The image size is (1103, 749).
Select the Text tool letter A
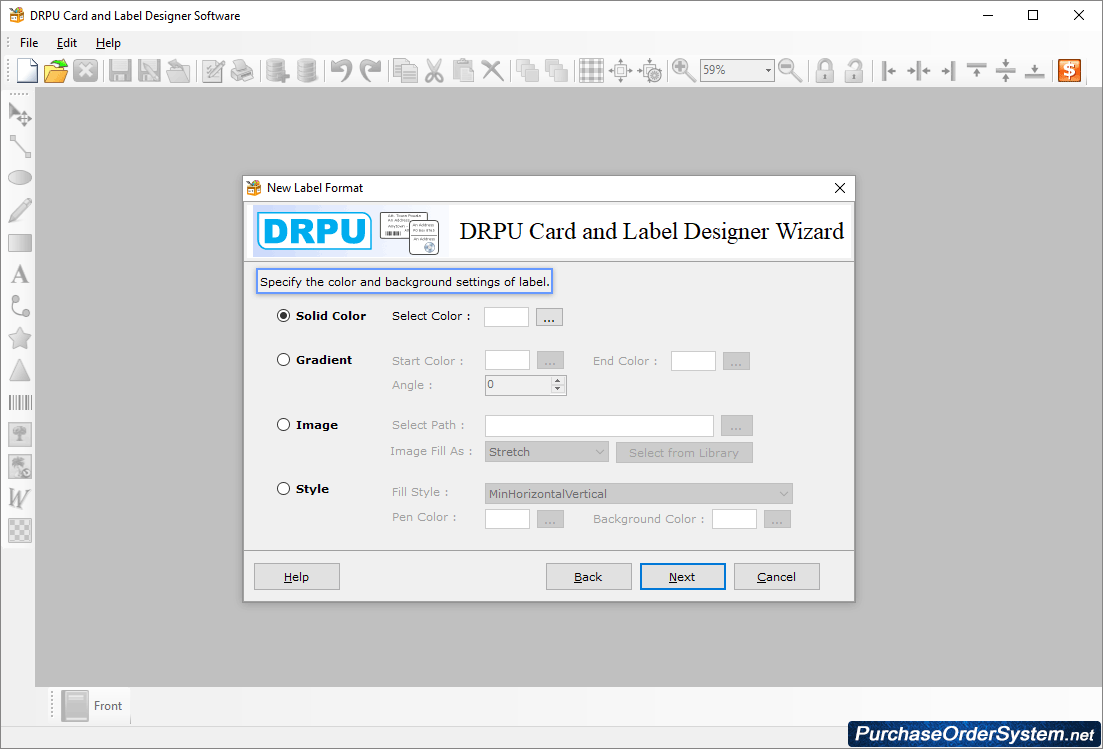coord(20,274)
